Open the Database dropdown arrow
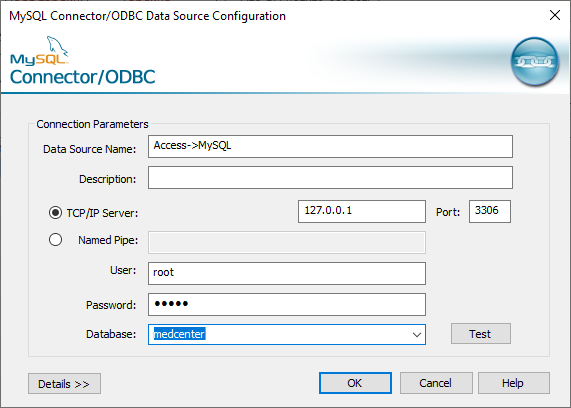This screenshot has height=408, width=571. pyautogui.click(x=417, y=334)
